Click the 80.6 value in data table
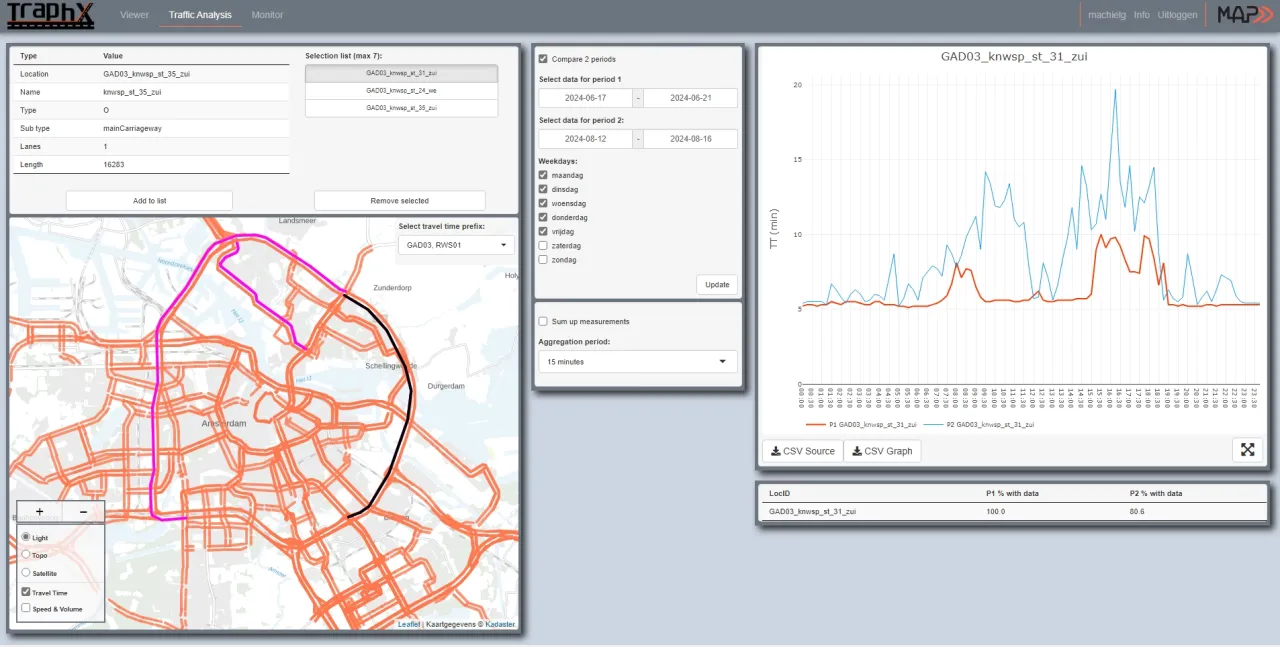The image size is (1280, 647). [x=1137, y=511]
